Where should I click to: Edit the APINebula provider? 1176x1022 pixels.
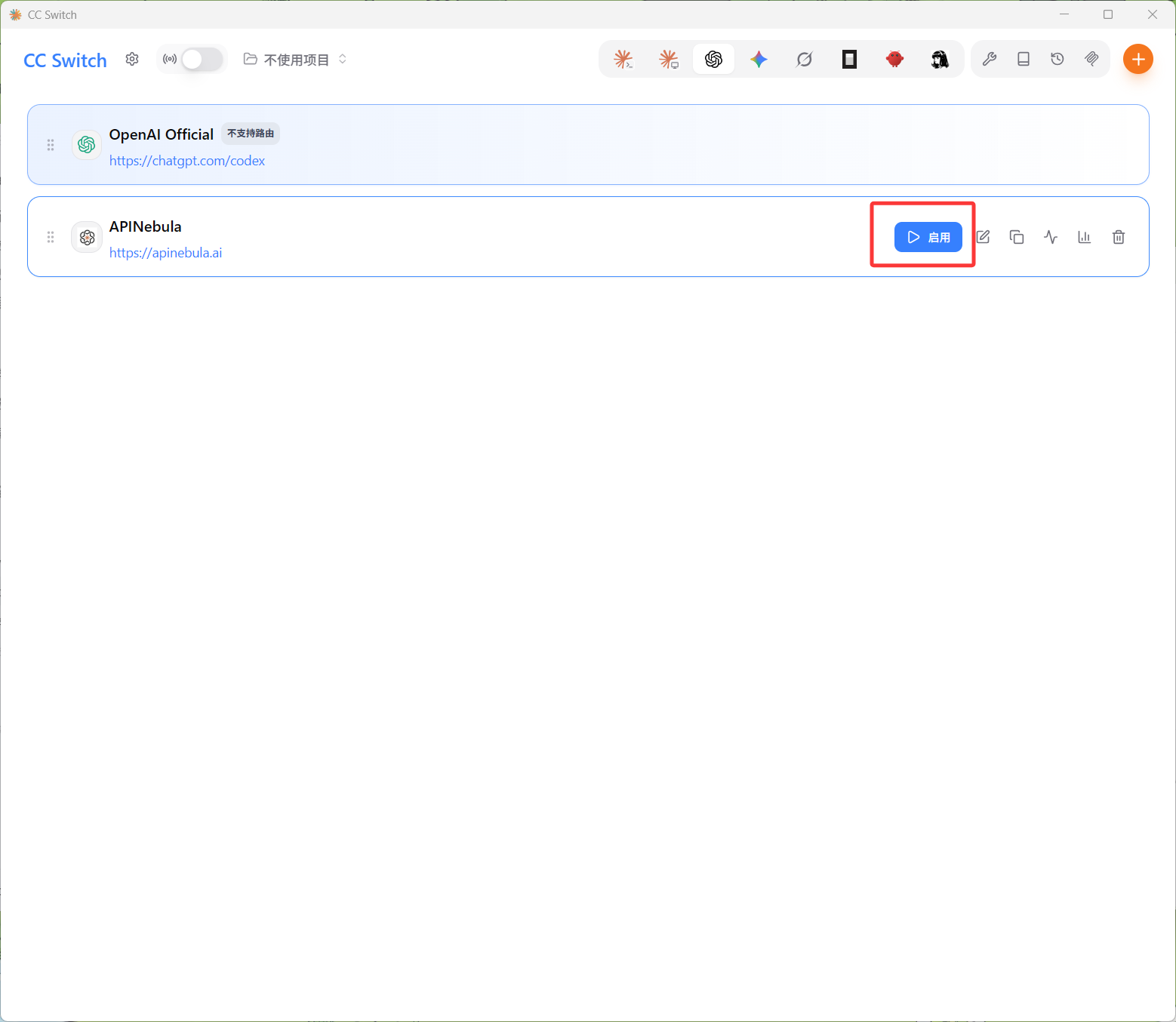[x=983, y=237]
